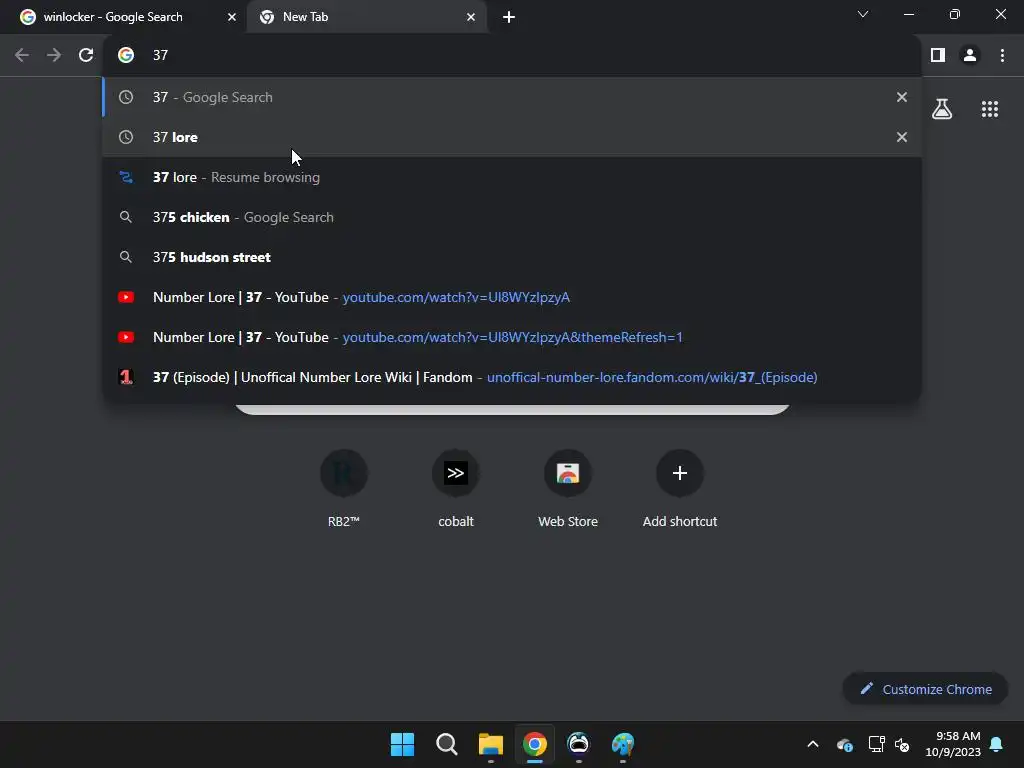This screenshot has height=768, width=1024.
Task: Open the first Number Lore 37 YouTube result
Action: coord(512,297)
